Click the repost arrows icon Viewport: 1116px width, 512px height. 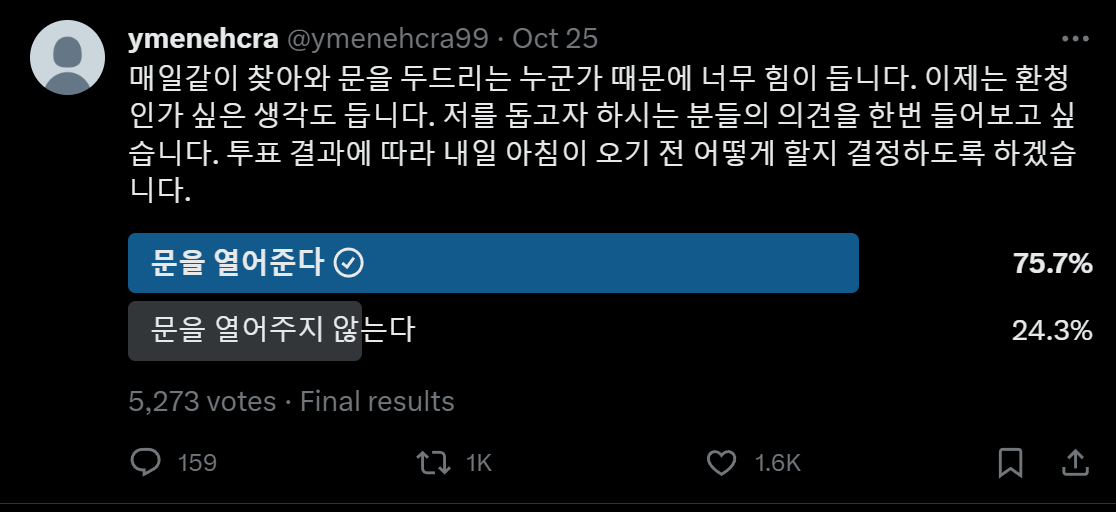pos(433,463)
